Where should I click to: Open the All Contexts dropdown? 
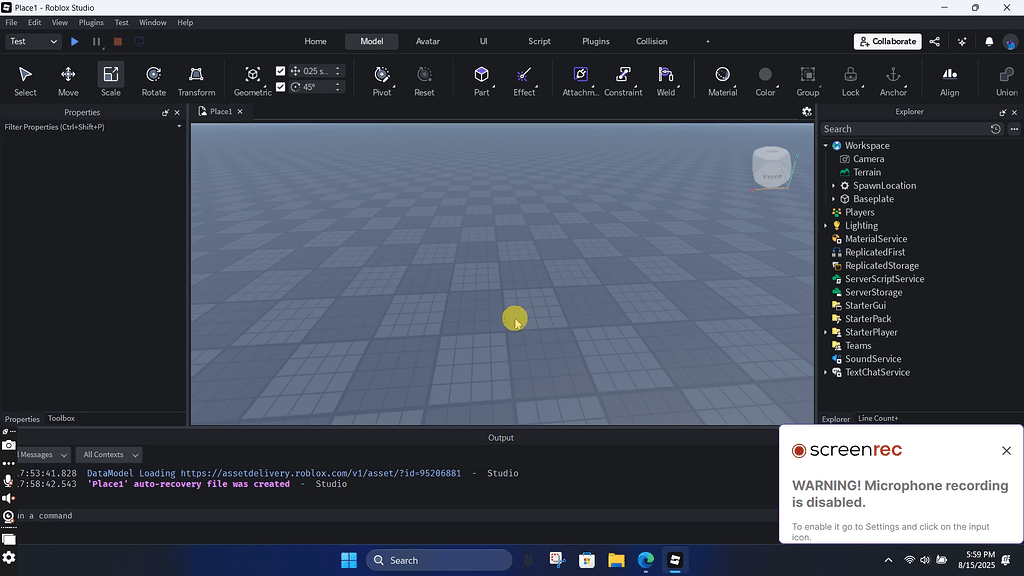109,455
